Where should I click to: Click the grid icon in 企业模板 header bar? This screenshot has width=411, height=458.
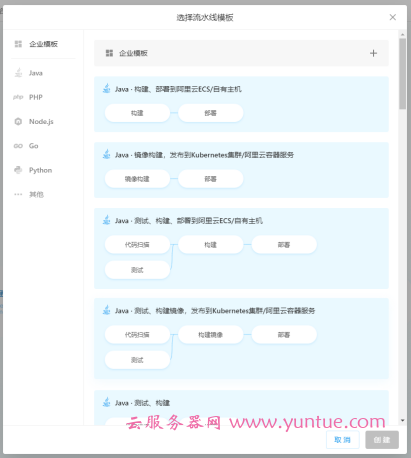[x=109, y=53]
